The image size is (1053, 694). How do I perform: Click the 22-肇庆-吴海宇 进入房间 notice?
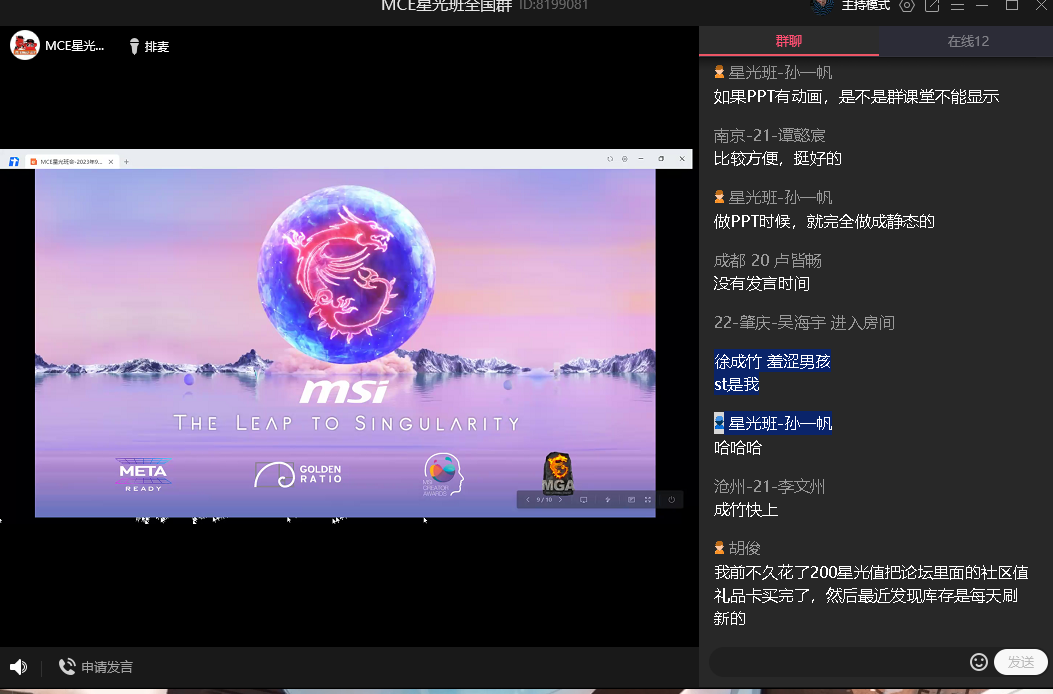(804, 322)
